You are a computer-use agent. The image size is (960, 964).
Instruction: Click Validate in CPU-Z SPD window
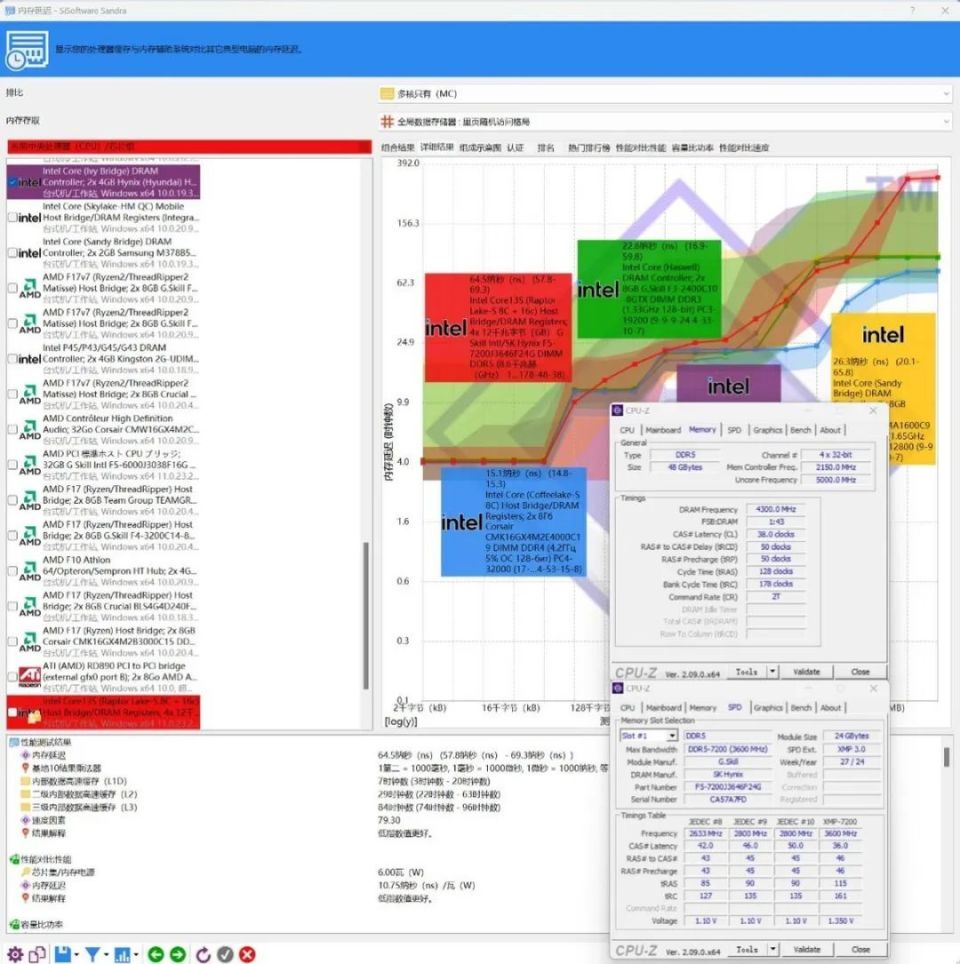[806, 950]
